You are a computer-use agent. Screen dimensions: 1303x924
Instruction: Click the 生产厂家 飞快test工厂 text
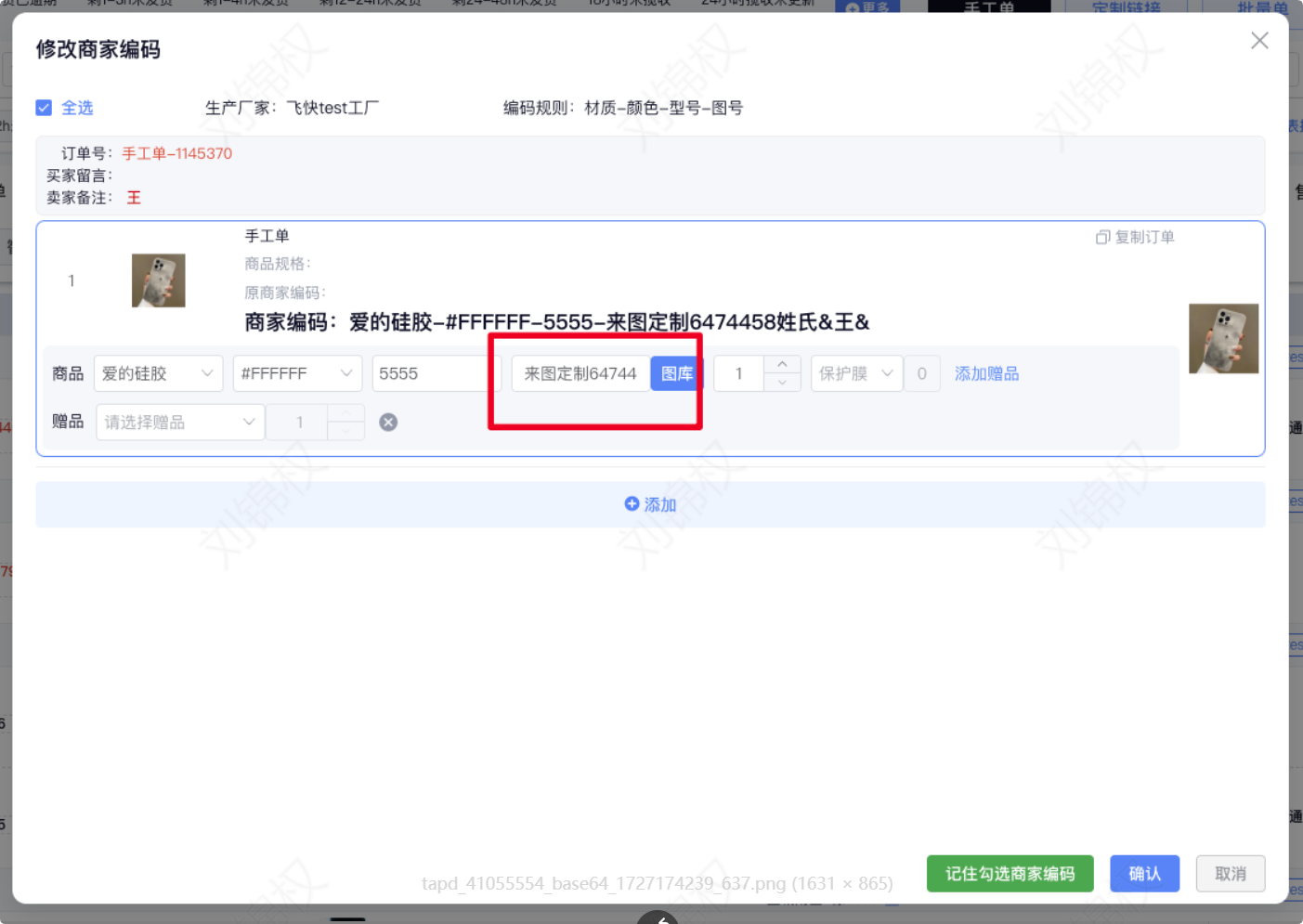[x=292, y=108]
